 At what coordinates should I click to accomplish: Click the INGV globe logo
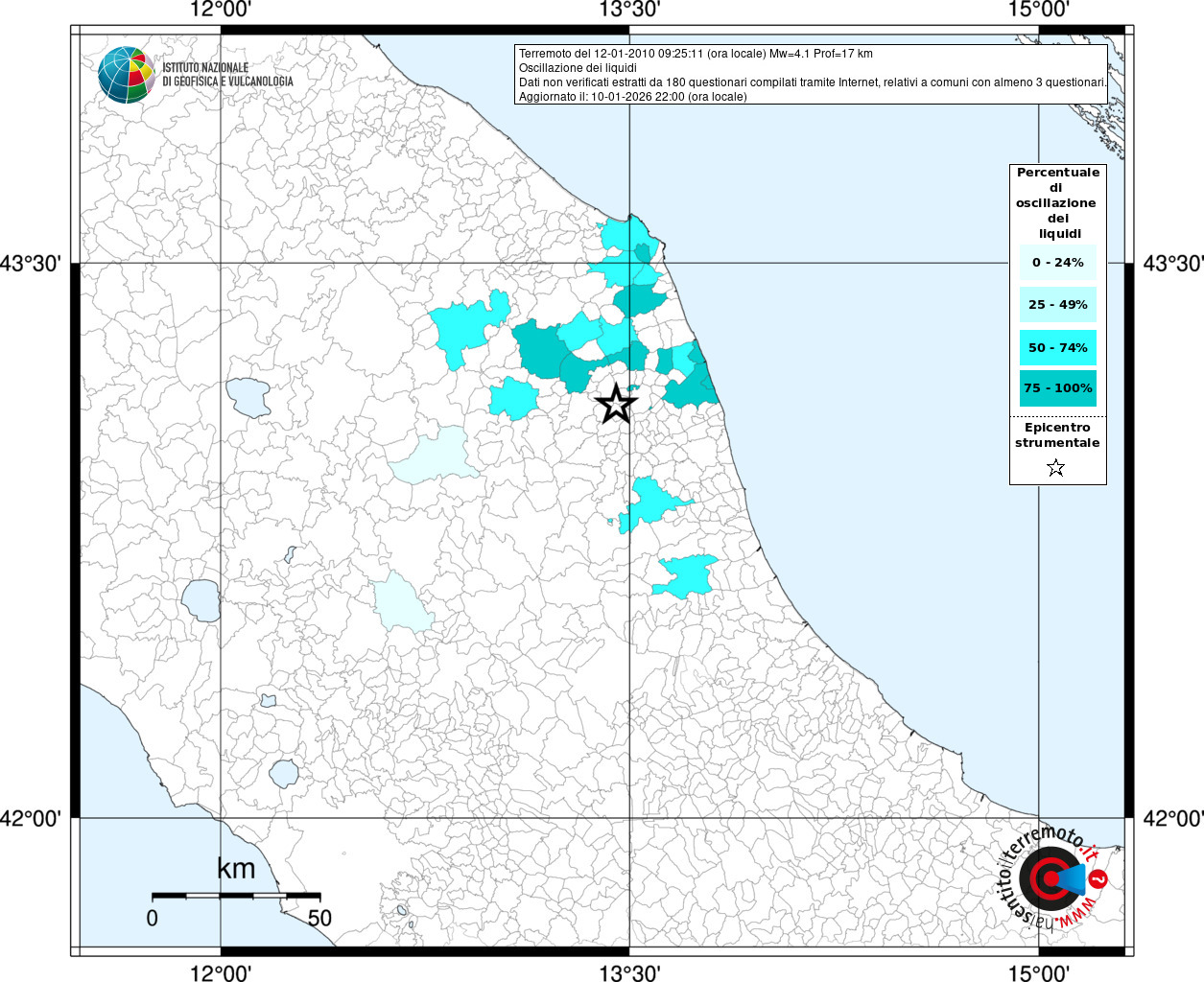126,75
